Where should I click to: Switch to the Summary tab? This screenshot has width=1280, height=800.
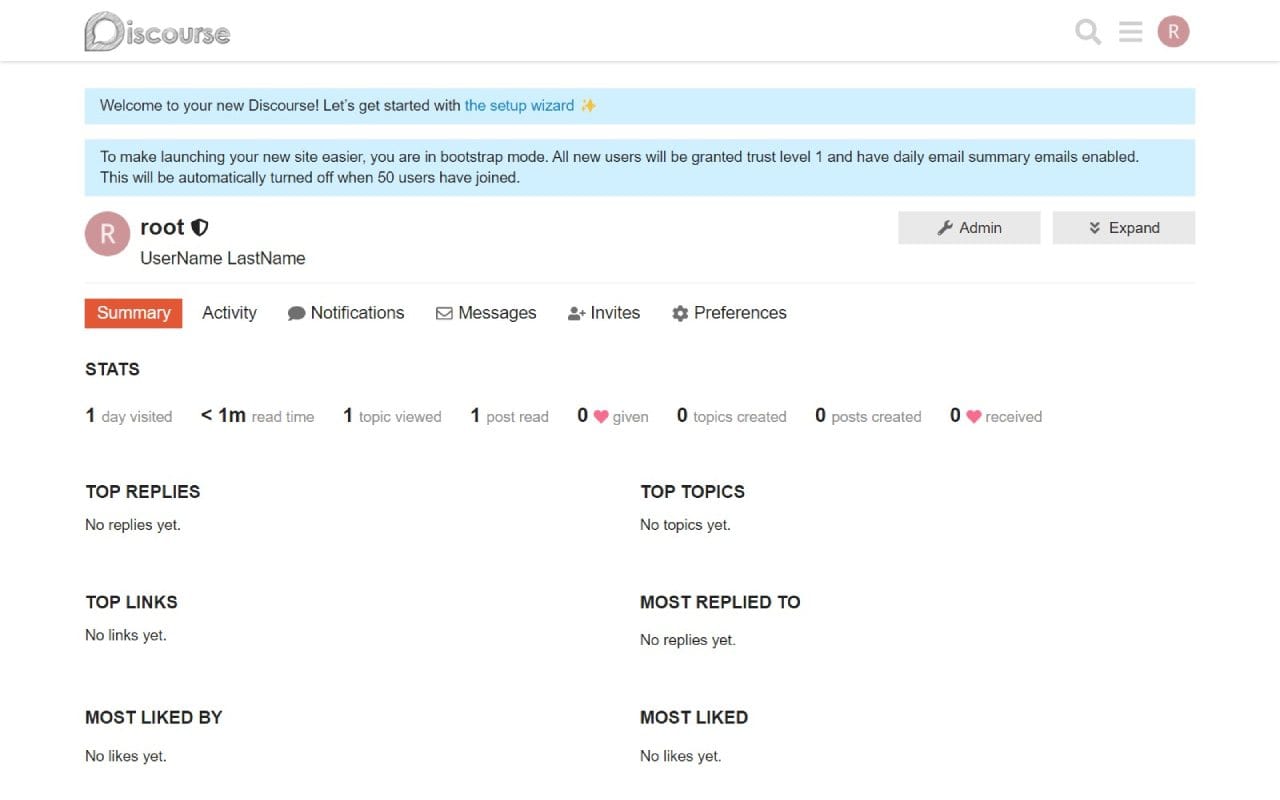(x=133, y=313)
